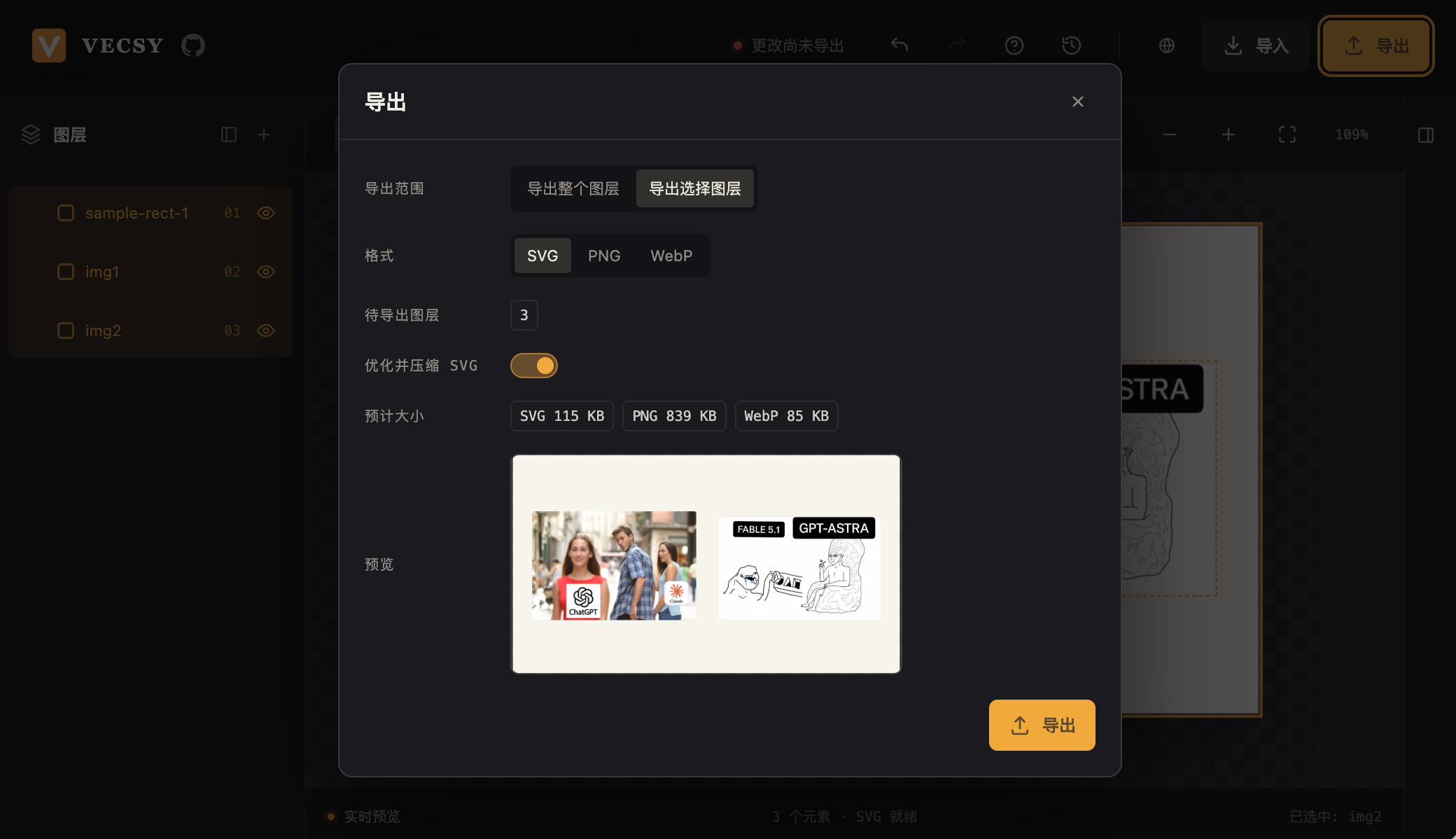Click the PNG 839 KB size badge
1456x839 pixels.
[674, 416]
